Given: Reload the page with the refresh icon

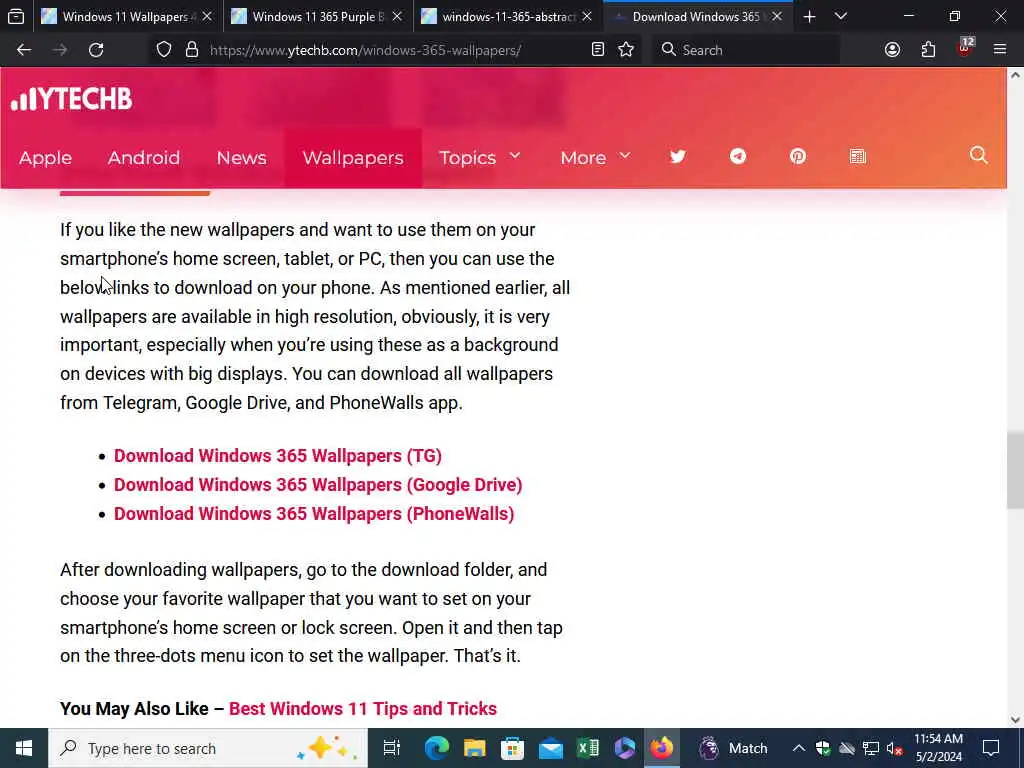Looking at the screenshot, I should 96,50.
